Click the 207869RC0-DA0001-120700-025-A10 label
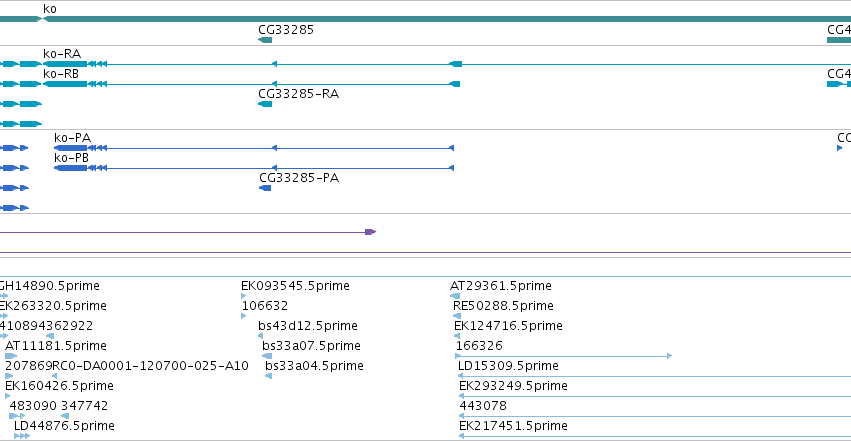Viewport: 851px width, 441px height. 126,366
